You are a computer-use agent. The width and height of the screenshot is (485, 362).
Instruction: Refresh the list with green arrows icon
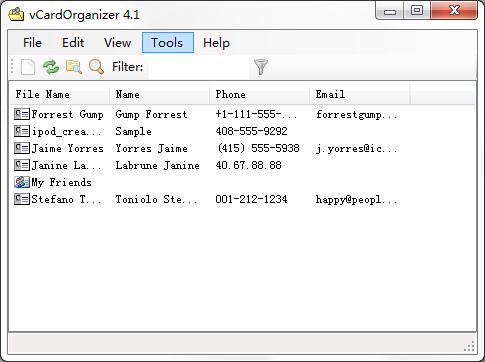click(51, 67)
